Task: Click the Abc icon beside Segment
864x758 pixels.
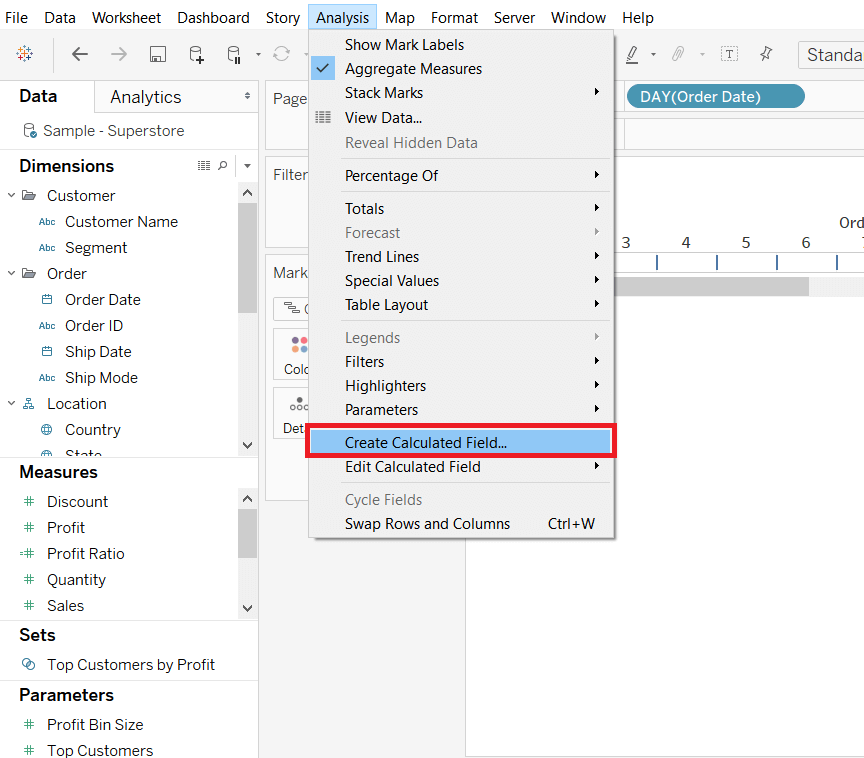Action: [x=47, y=248]
